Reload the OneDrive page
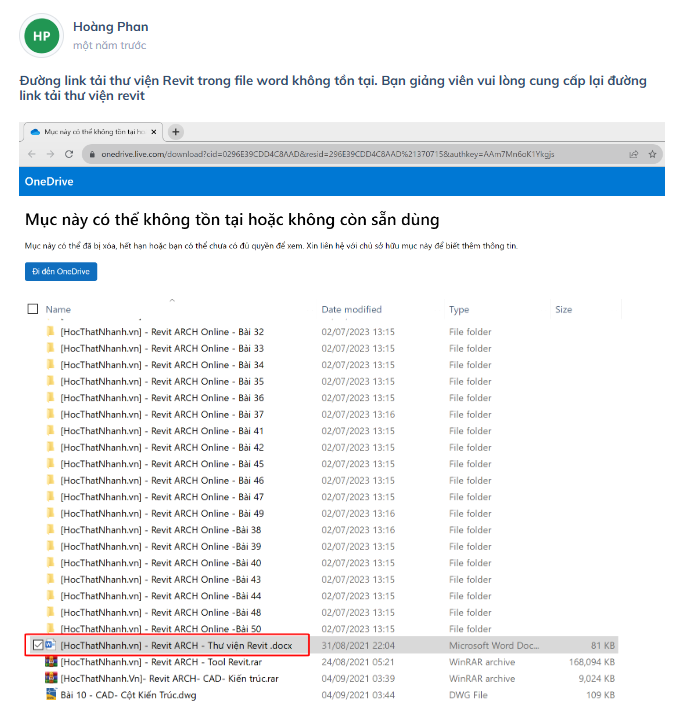Viewport: 682px width, 709px height. coord(69,154)
